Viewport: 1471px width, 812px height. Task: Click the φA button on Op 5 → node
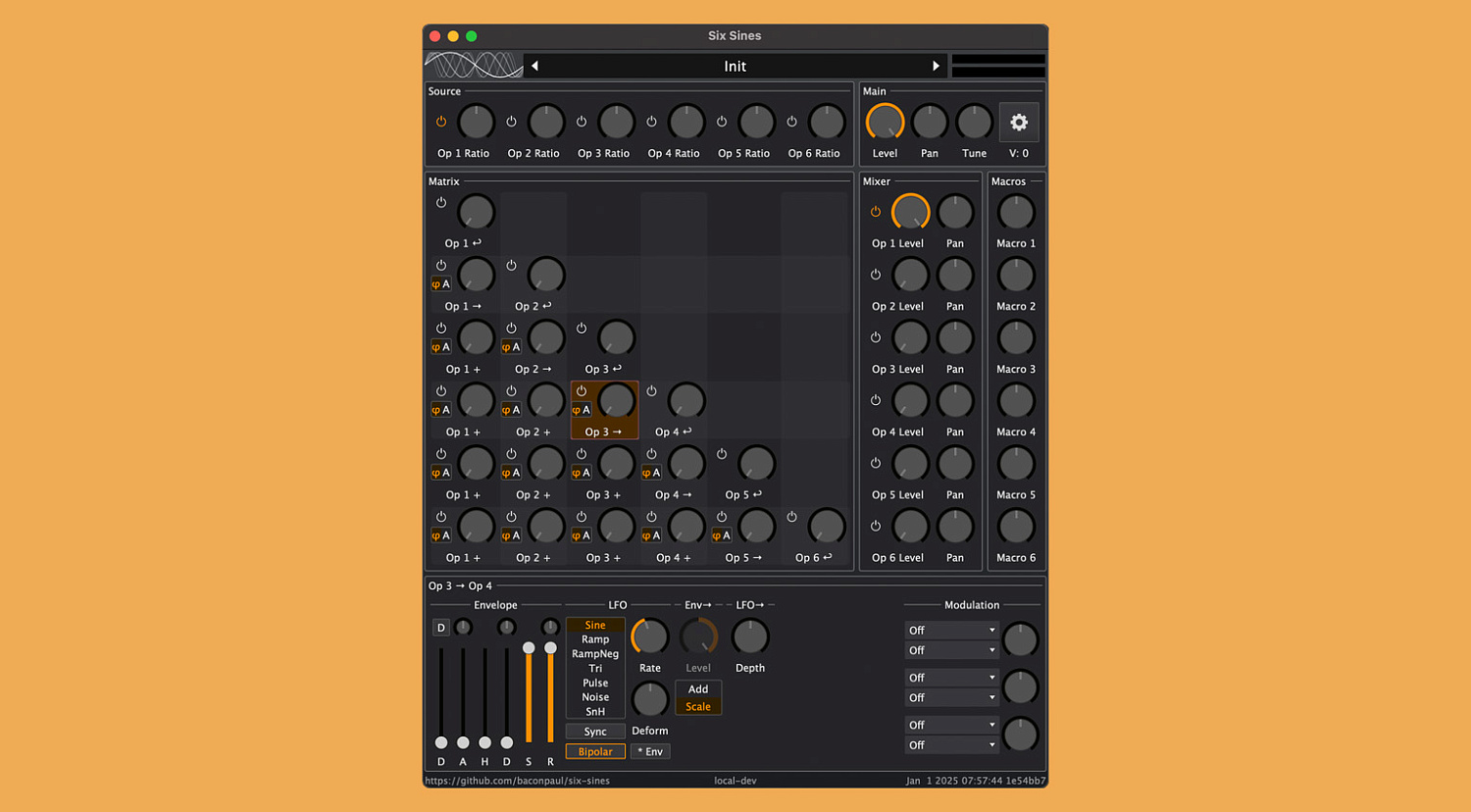point(722,535)
